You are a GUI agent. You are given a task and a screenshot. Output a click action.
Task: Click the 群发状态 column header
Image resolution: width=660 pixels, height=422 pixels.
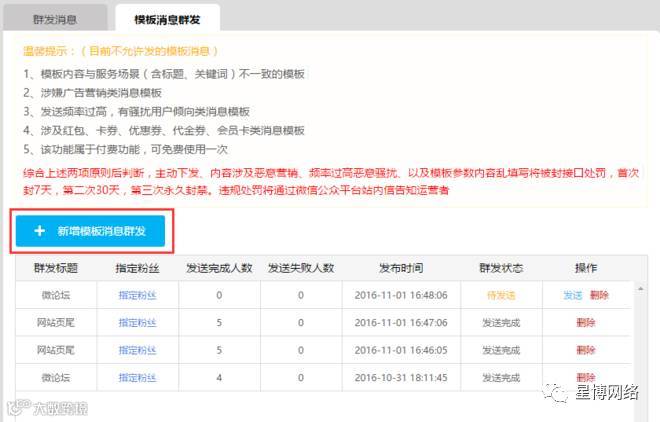[501, 268]
